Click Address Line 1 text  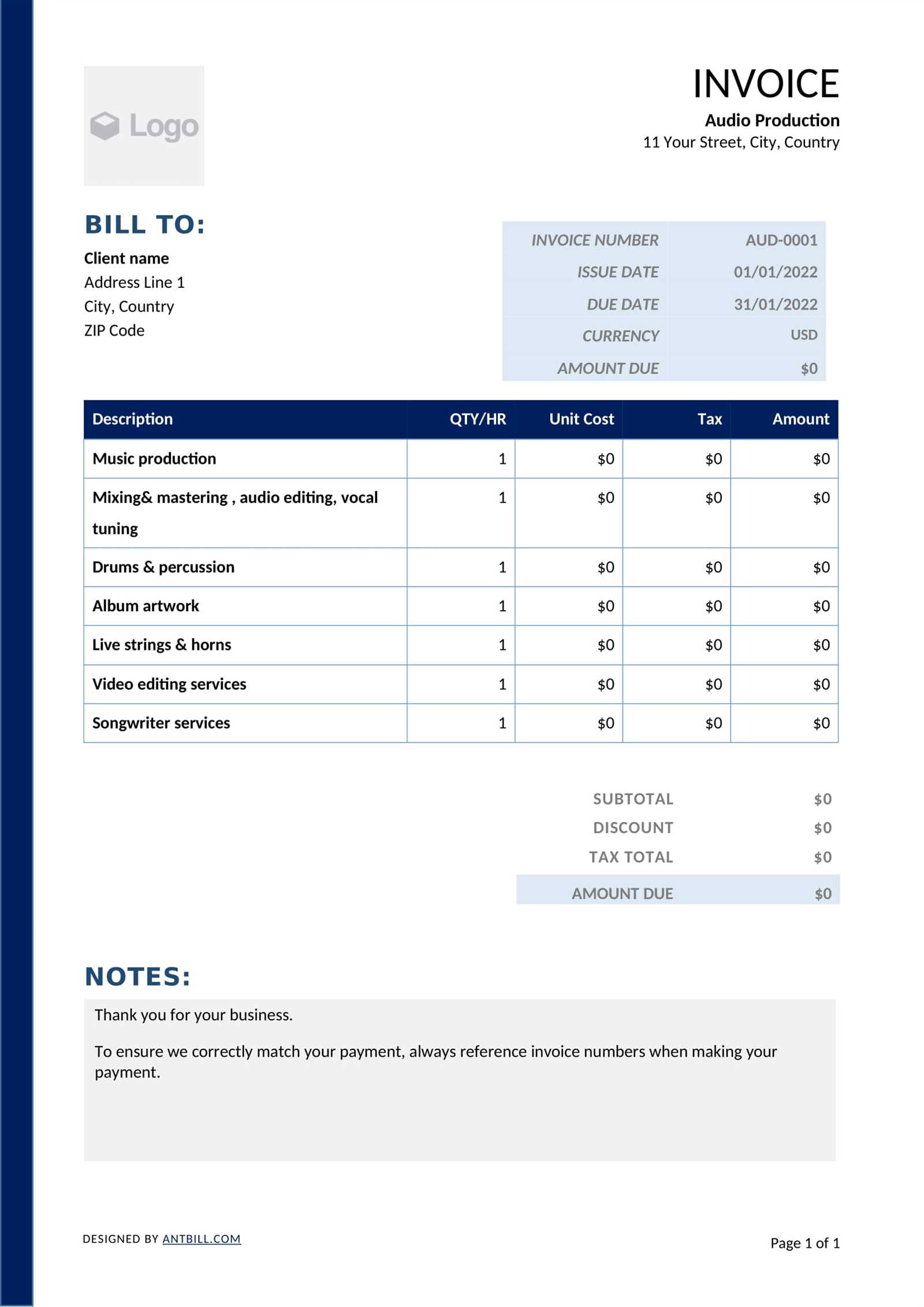click(135, 283)
